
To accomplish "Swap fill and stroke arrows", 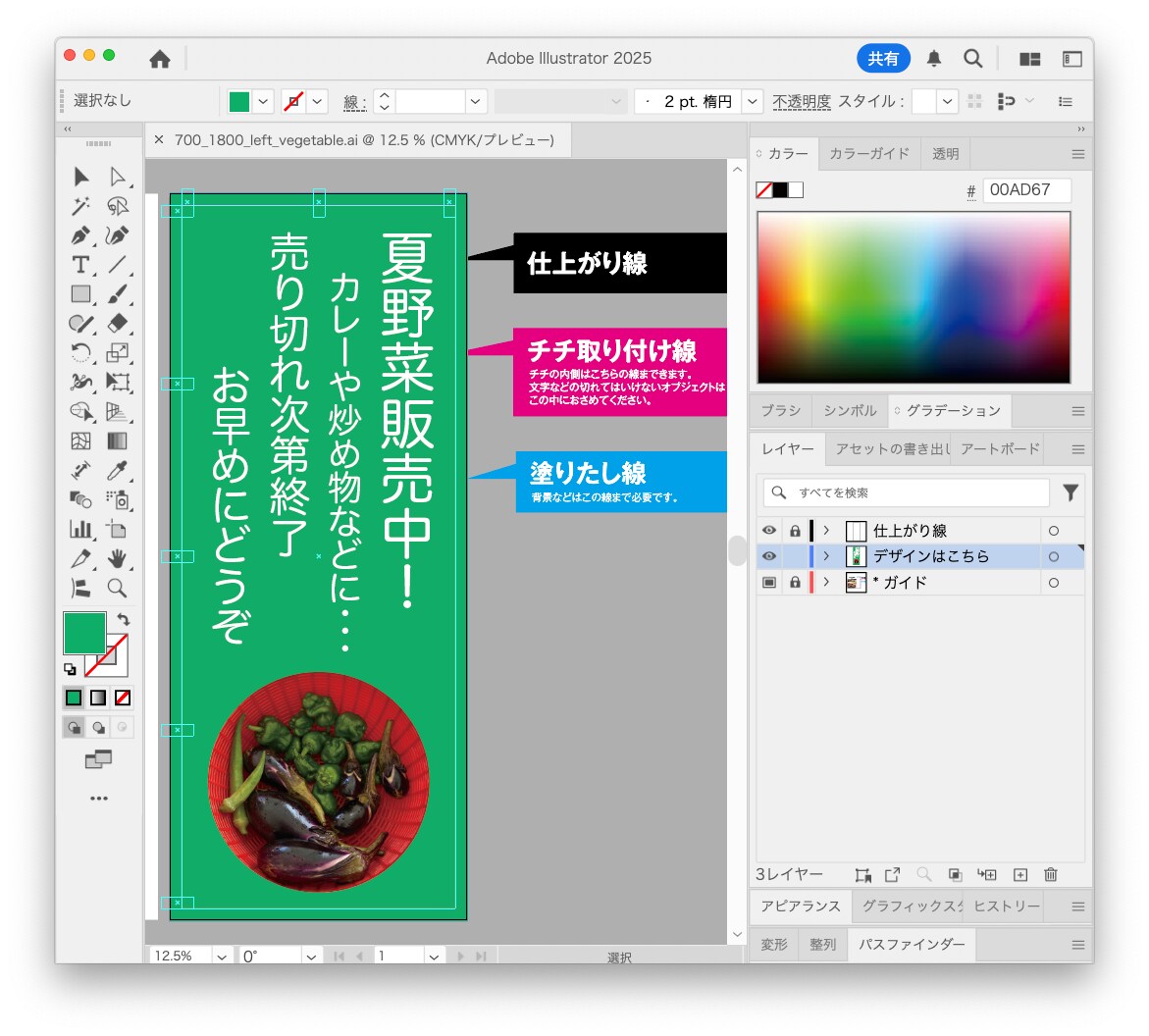I will tap(124, 620).
